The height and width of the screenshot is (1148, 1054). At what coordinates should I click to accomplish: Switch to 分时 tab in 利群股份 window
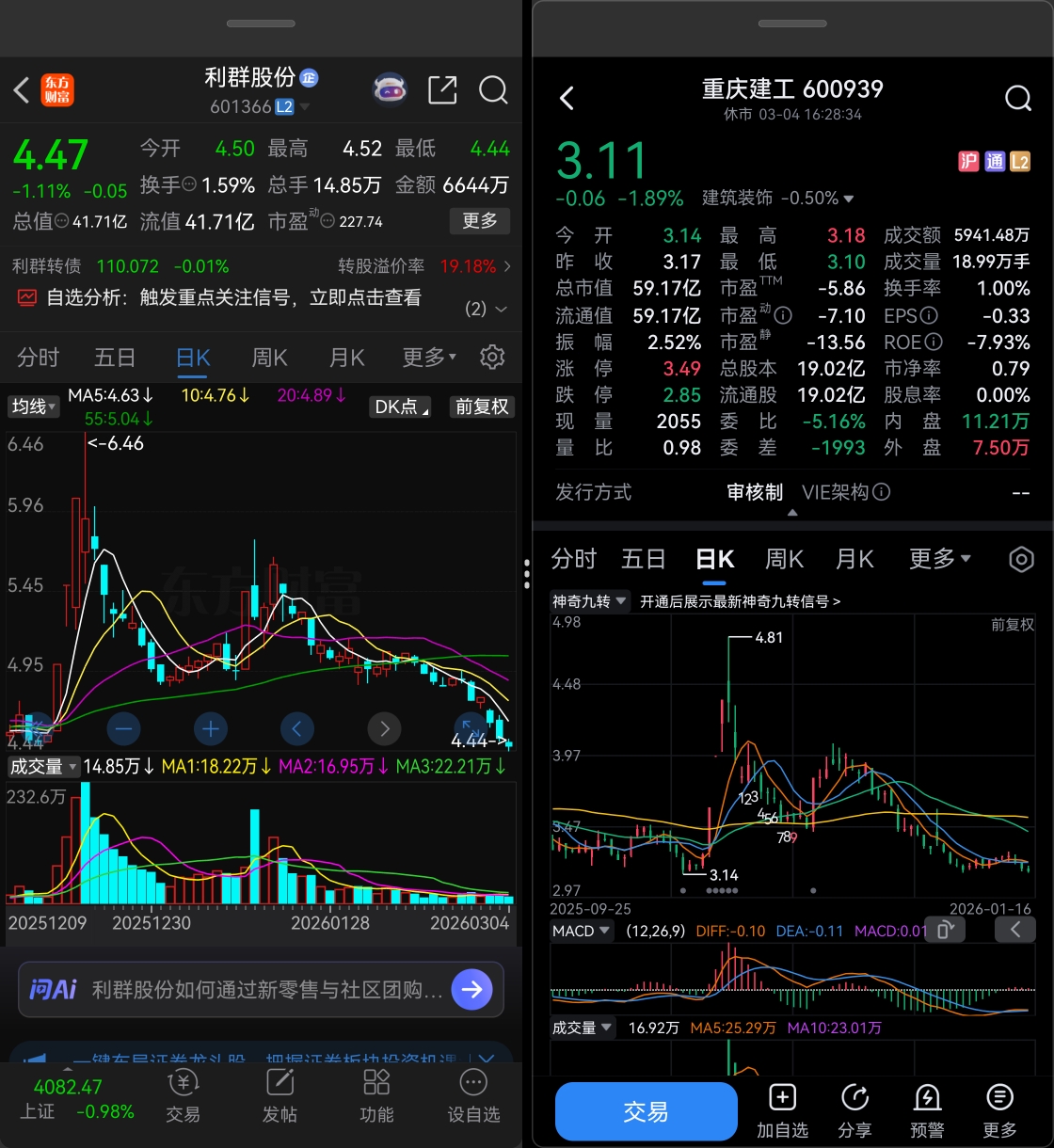tap(38, 358)
